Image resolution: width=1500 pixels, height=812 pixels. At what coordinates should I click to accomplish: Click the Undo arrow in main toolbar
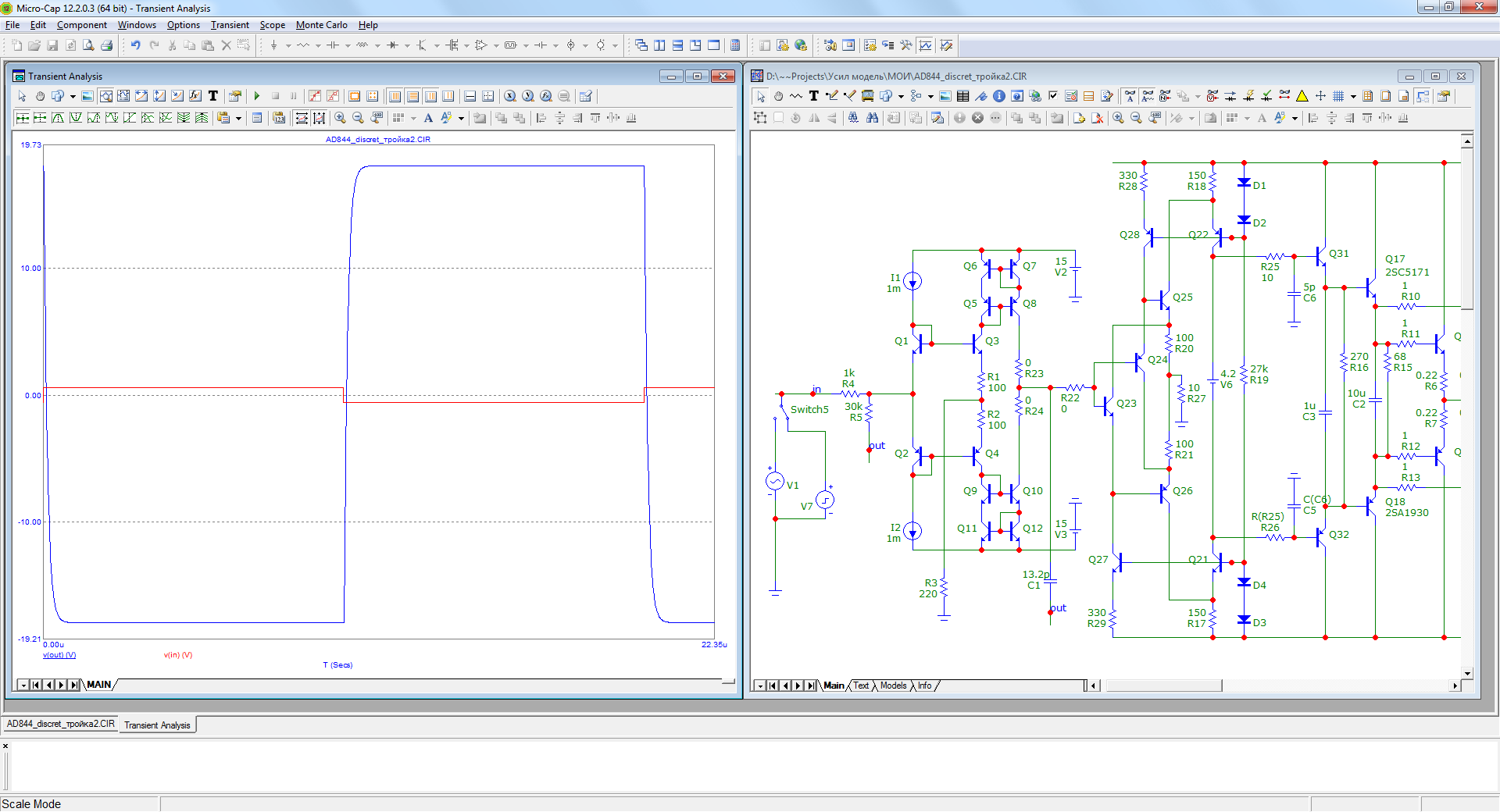click(x=135, y=45)
